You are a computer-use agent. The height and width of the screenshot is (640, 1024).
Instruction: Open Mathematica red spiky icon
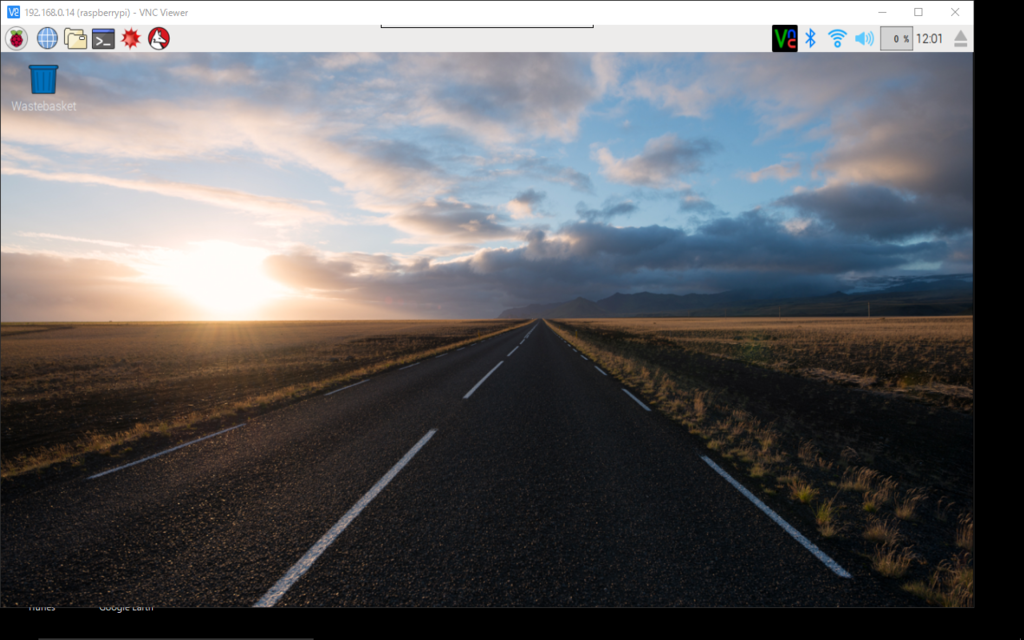[131, 39]
